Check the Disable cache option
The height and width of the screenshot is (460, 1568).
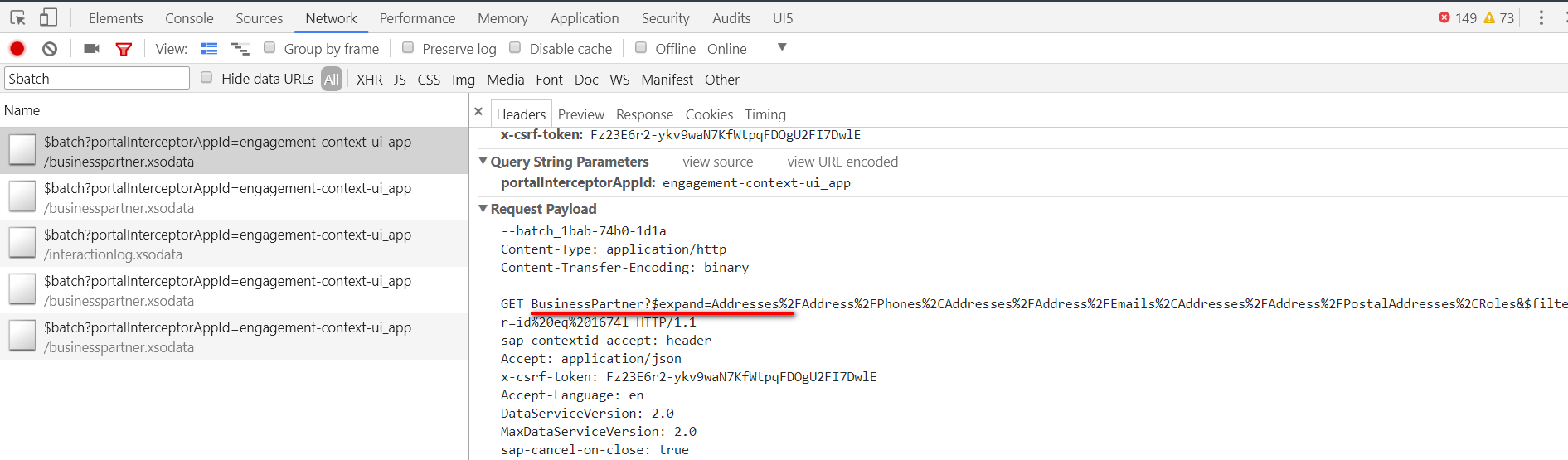515,48
